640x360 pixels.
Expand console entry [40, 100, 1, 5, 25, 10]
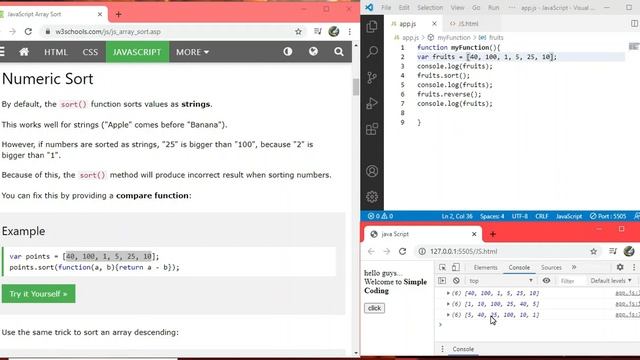point(448,293)
